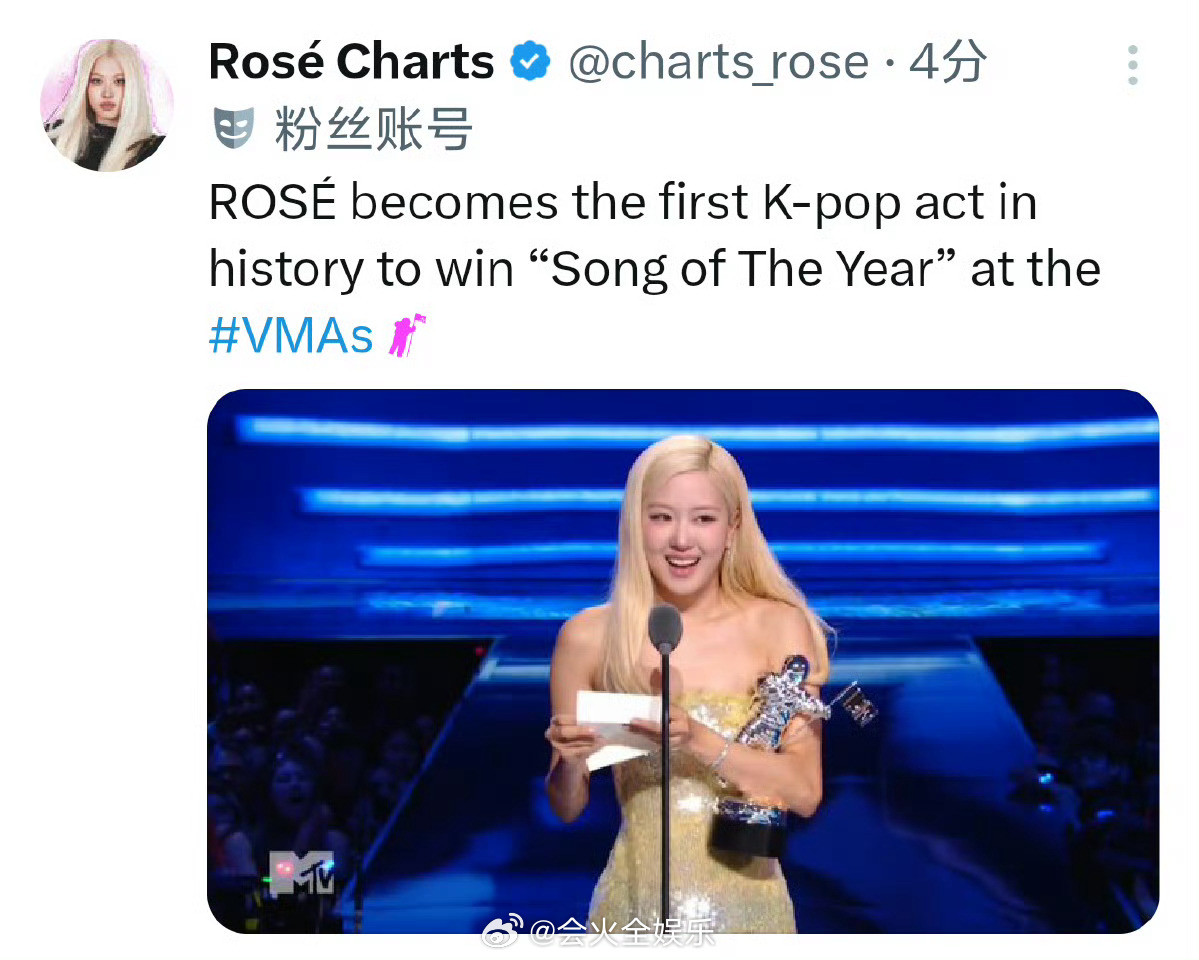Click the word ROSÉ starting the tweet
Viewport: 1199px width, 960px height.
point(272,203)
